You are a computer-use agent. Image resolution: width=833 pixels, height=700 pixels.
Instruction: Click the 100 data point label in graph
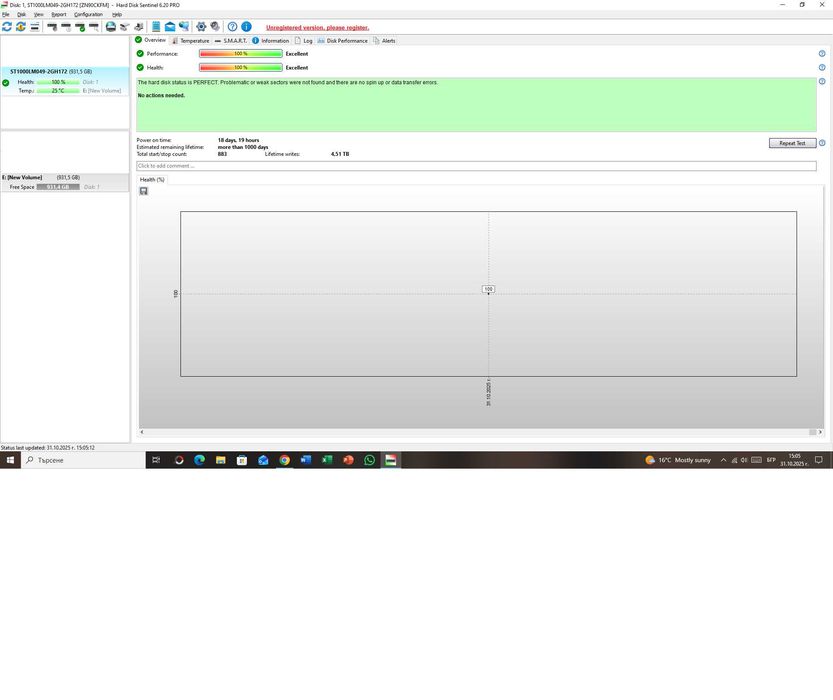(488, 289)
